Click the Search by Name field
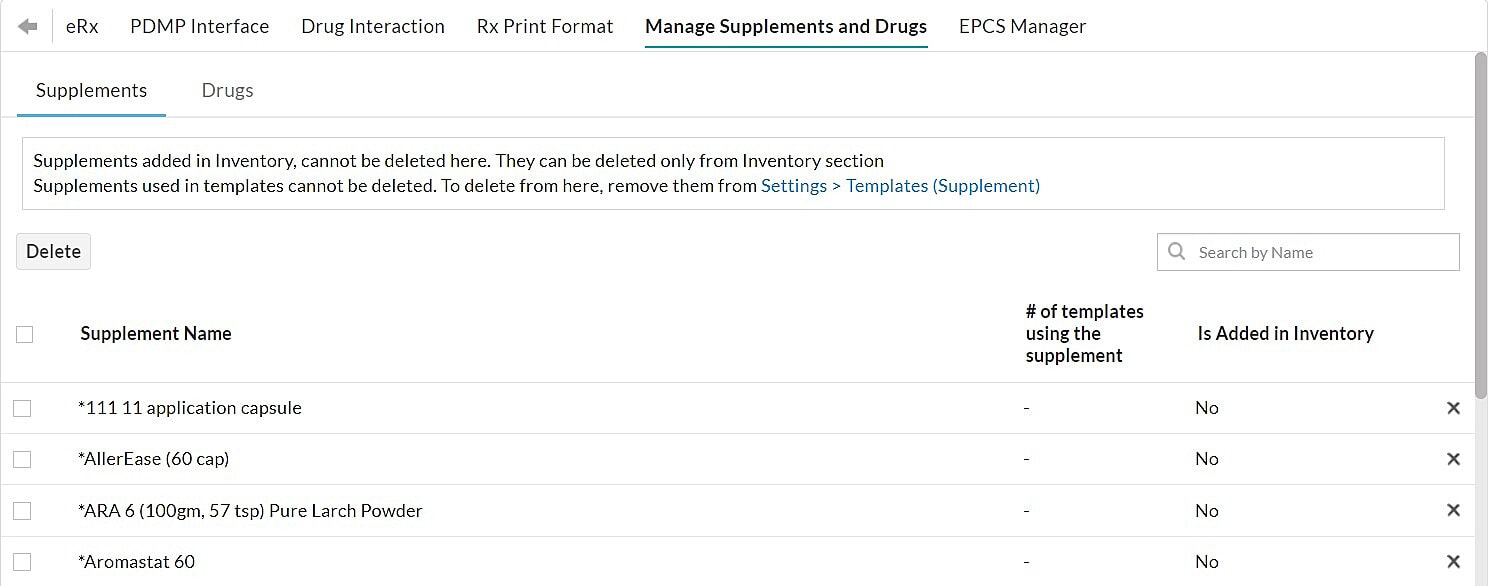This screenshot has height=586, width=1488. coord(1320,252)
